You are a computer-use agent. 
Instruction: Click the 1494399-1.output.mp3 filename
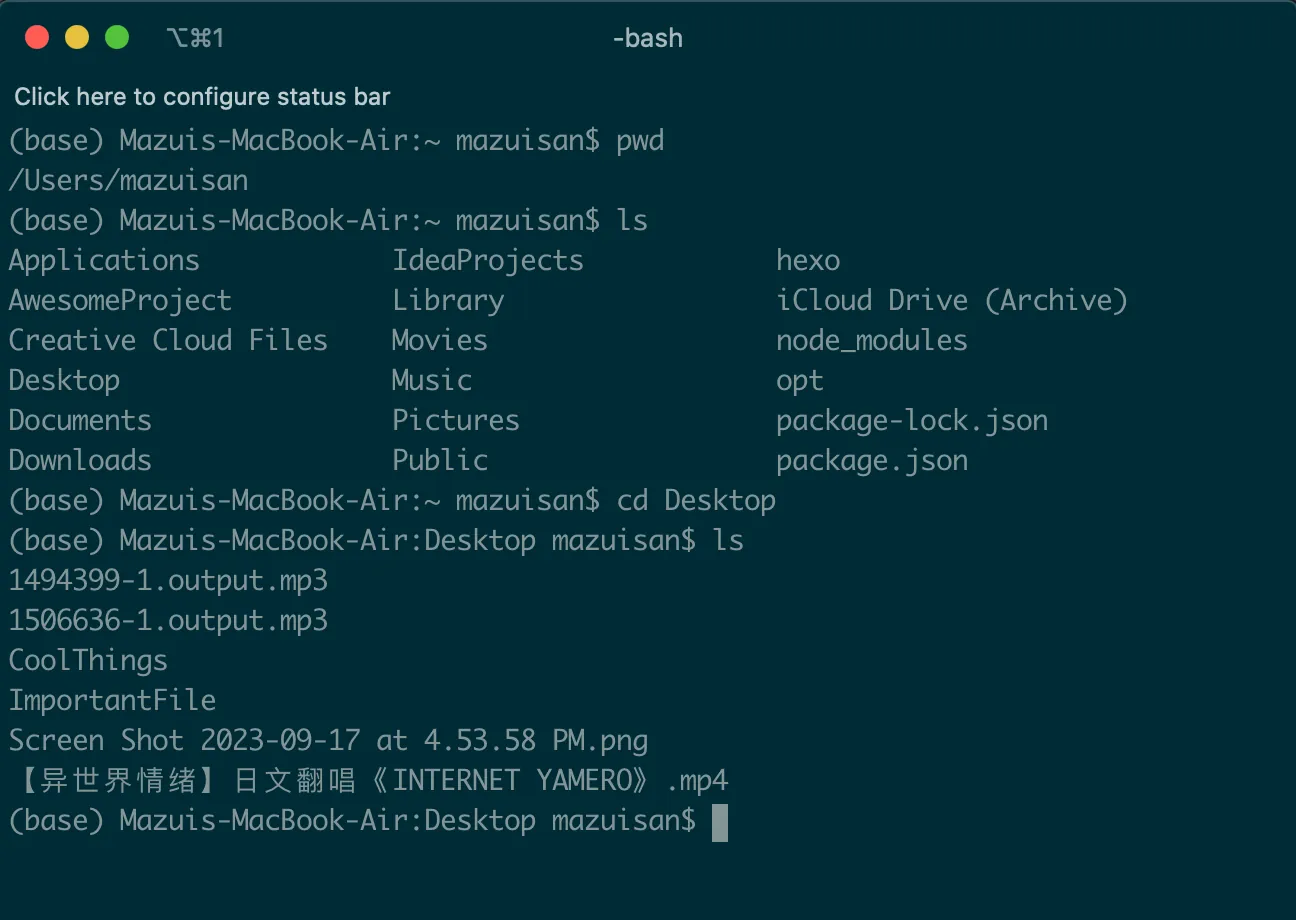point(168,581)
